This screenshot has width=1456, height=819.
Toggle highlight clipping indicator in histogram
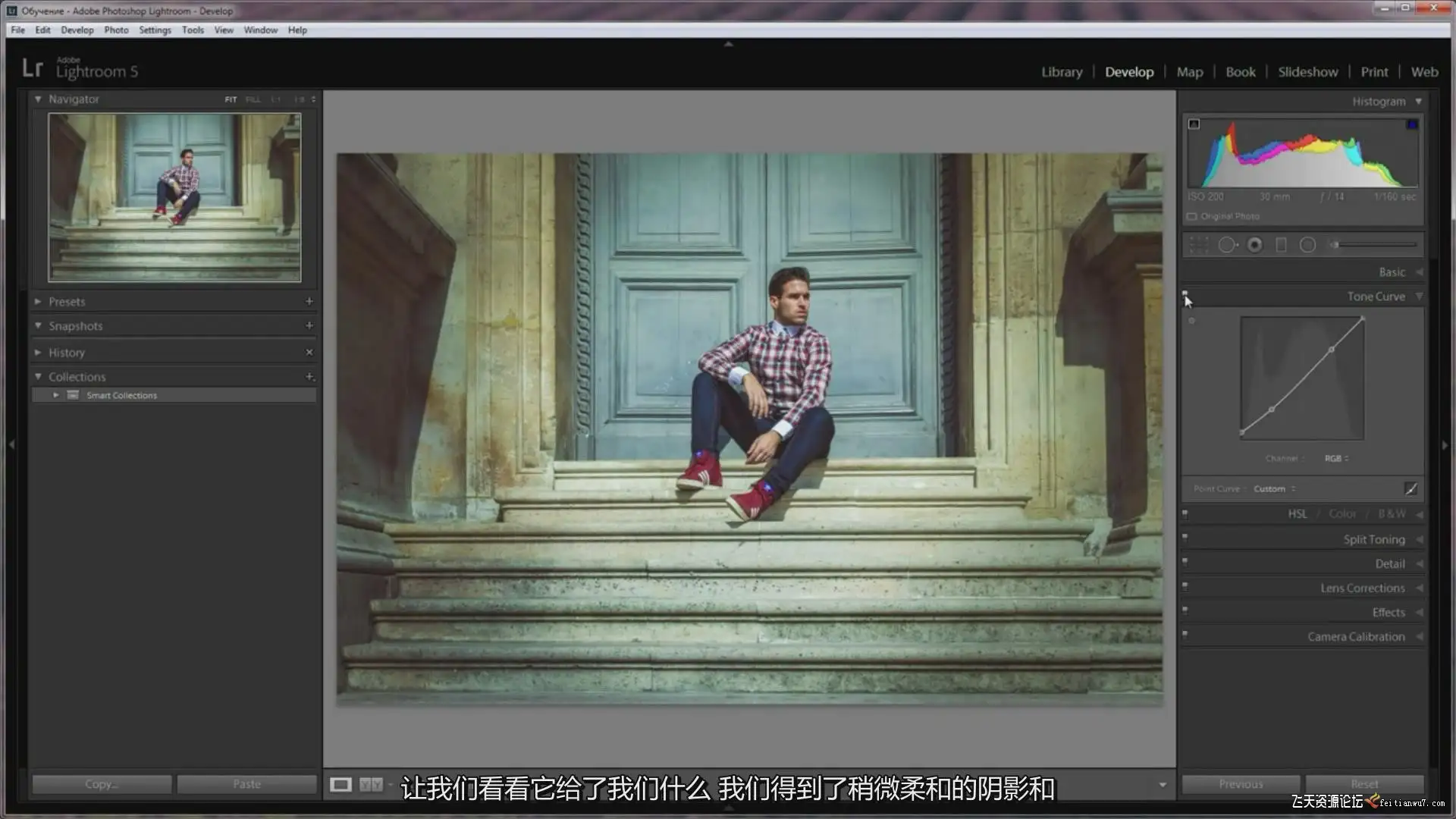click(1412, 124)
